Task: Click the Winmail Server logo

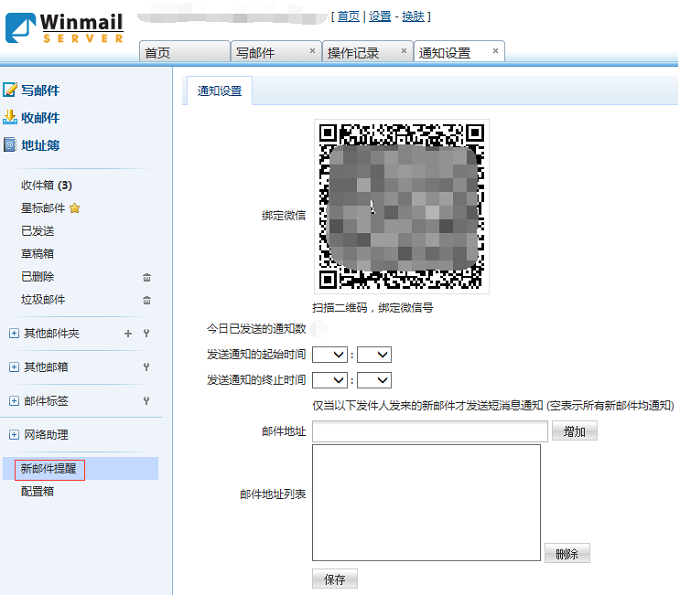Action: (x=64, y=28)
